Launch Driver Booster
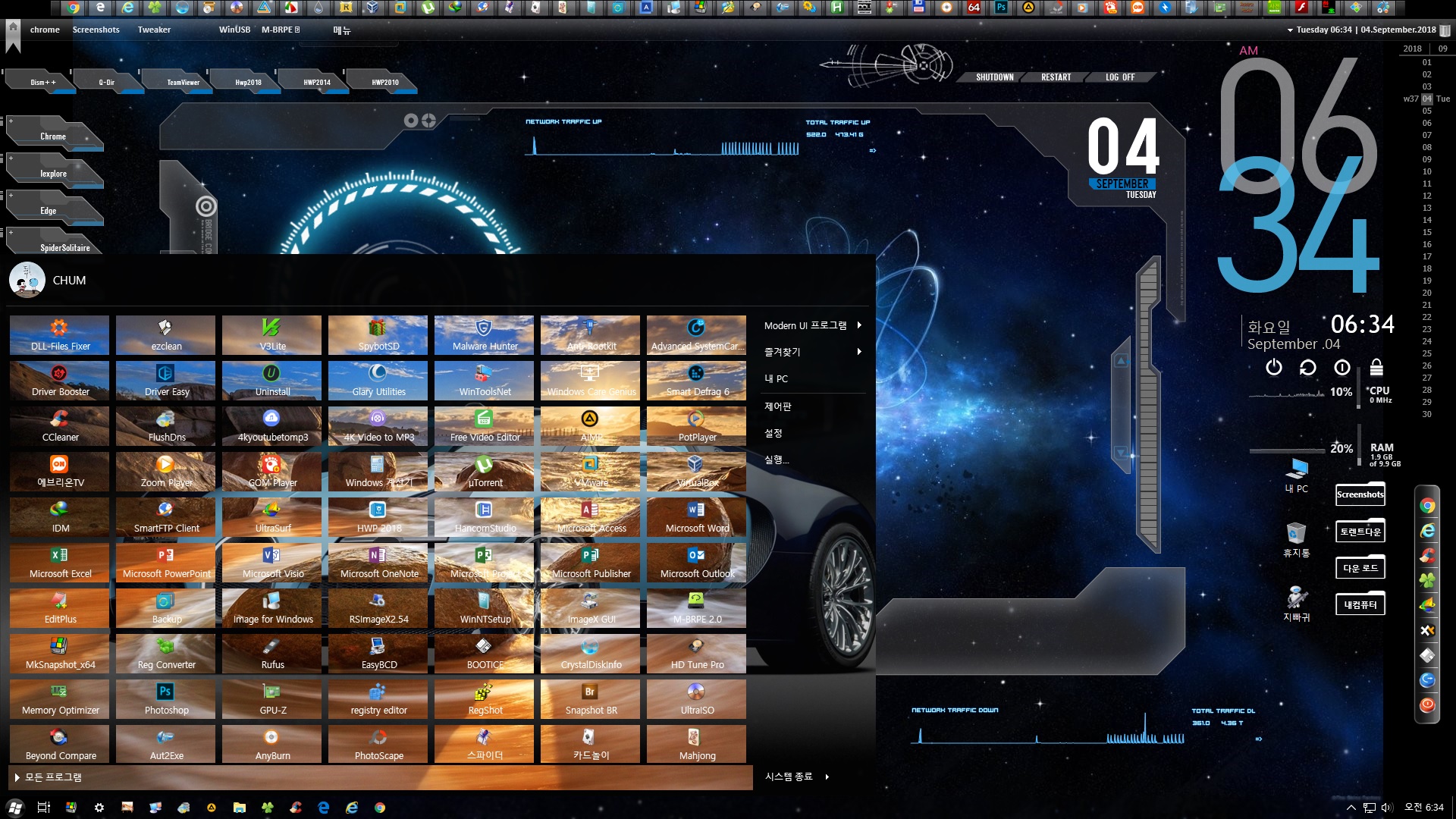This screenshot has width=1456, height=819. pos(60,381)
